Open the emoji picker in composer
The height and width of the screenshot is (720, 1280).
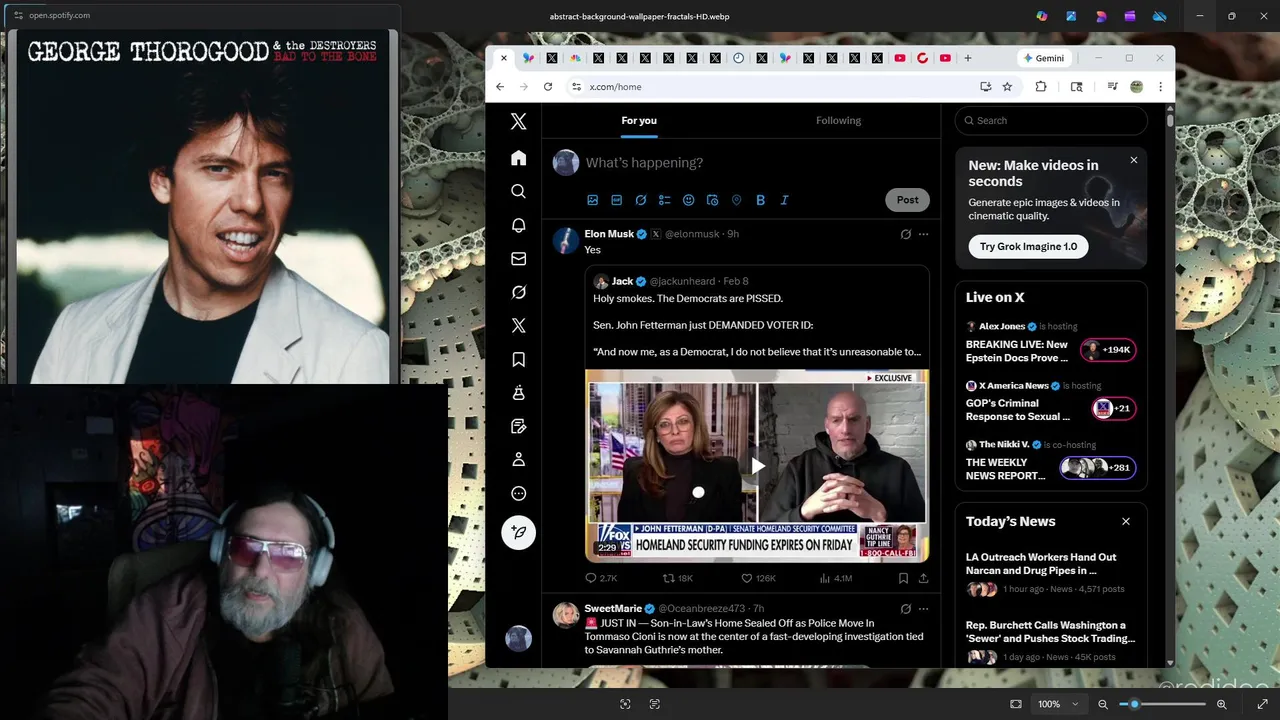point(688,200)
